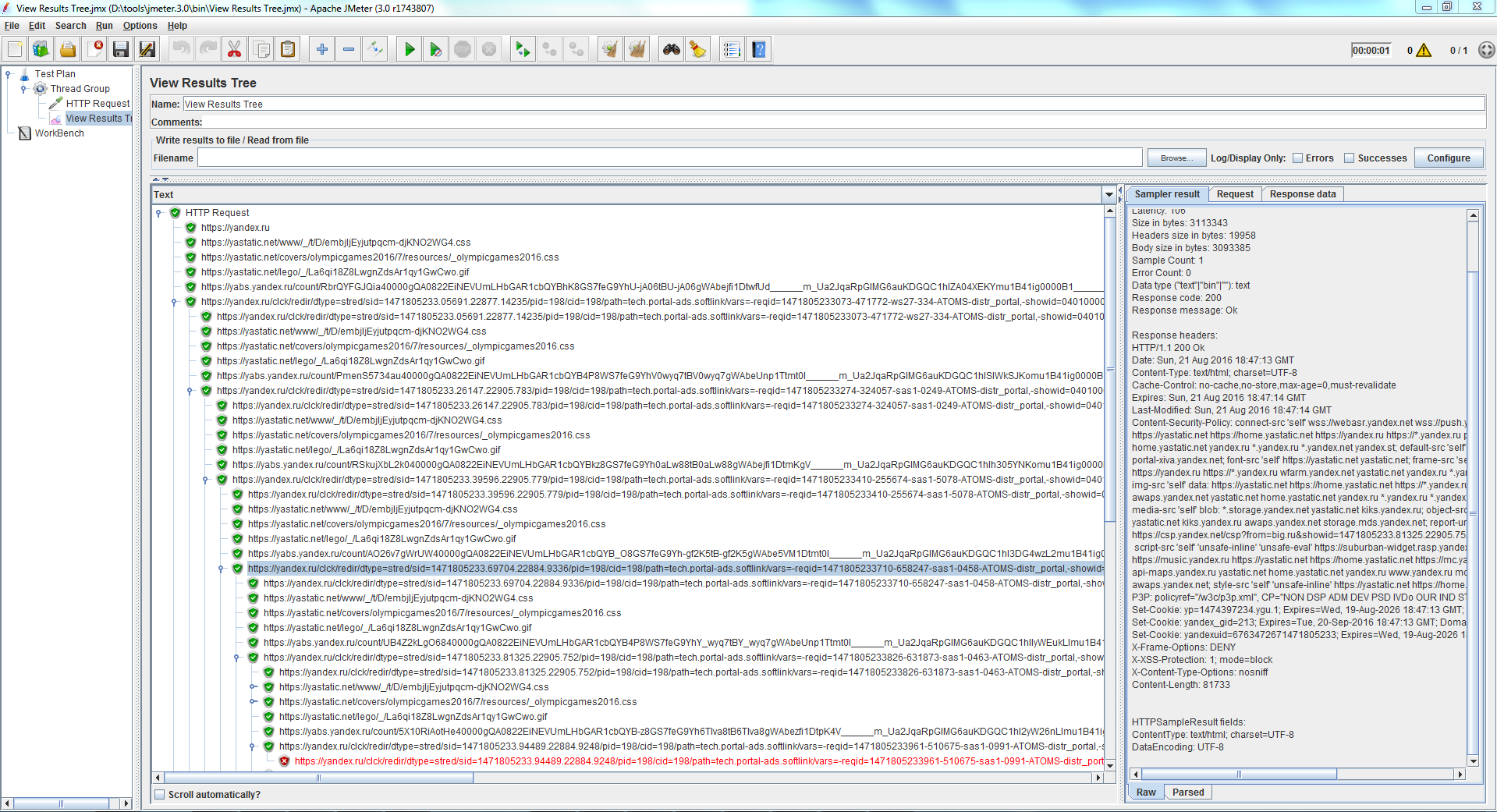Expand all tree nodes with plus icon
Image resolution: width=1497 pixels, height=812 pixels.
click(321, 50)
